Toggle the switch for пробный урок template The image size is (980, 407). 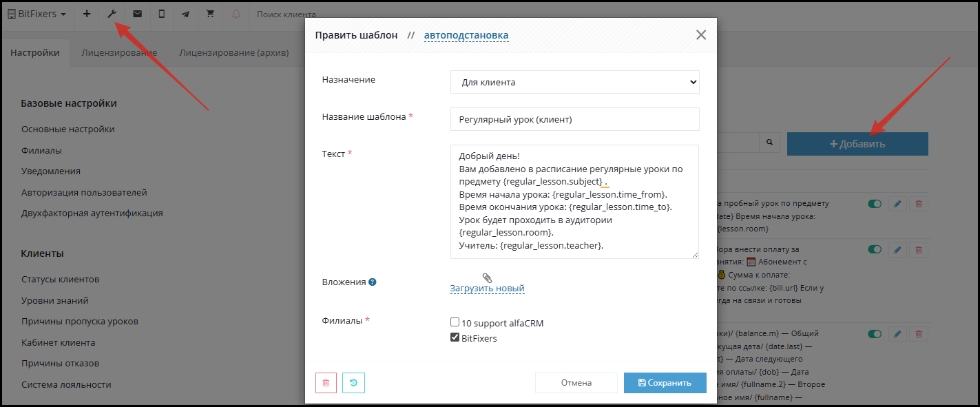874,203
